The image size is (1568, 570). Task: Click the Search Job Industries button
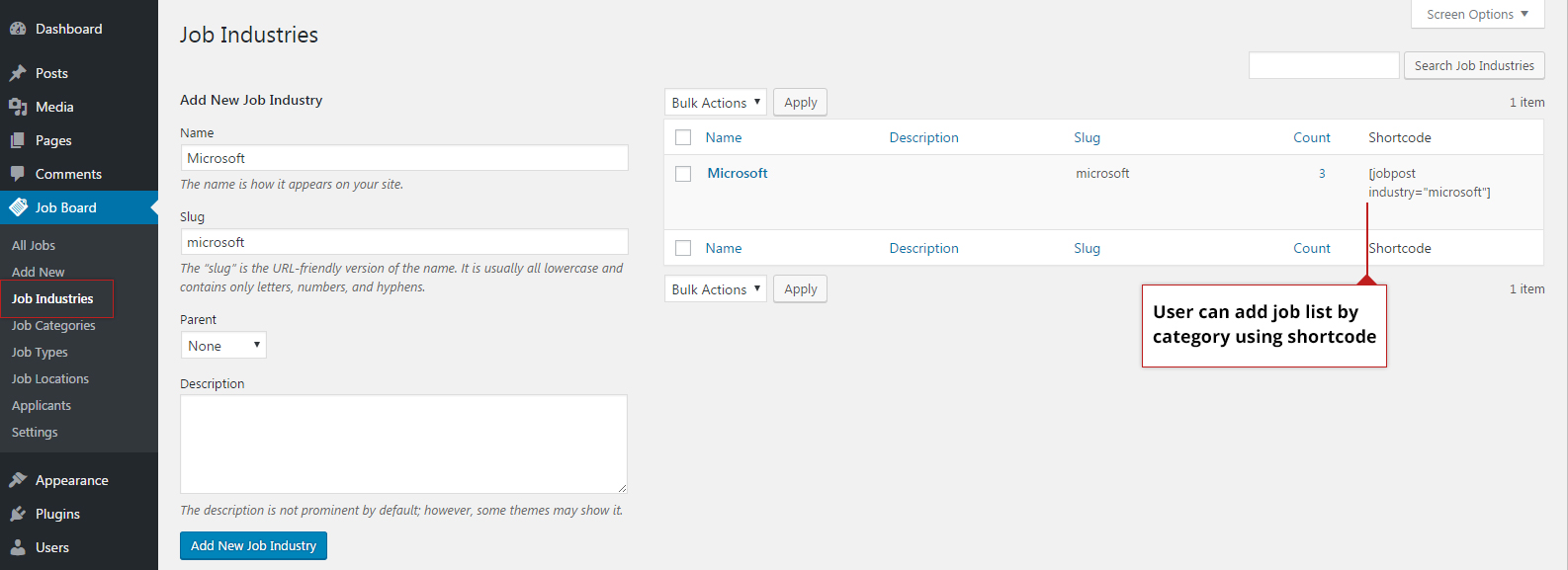tap(1474, 65)
